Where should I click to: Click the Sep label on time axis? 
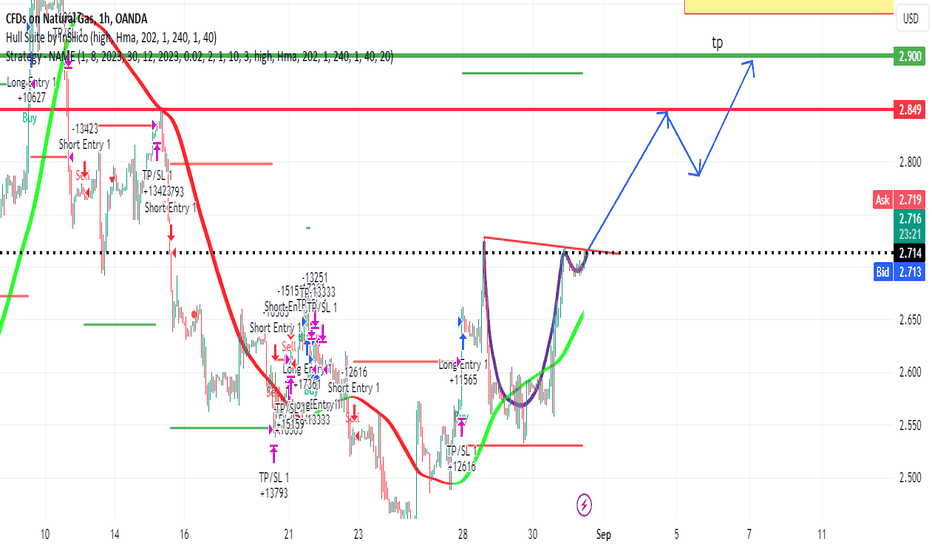(x=603, y=535)
